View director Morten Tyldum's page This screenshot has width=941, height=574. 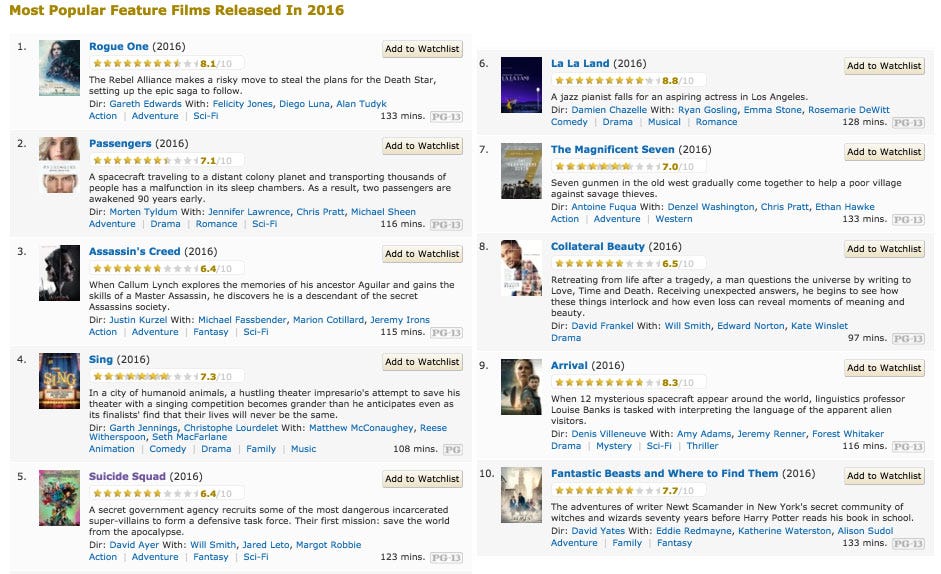(x=143, y=212)
